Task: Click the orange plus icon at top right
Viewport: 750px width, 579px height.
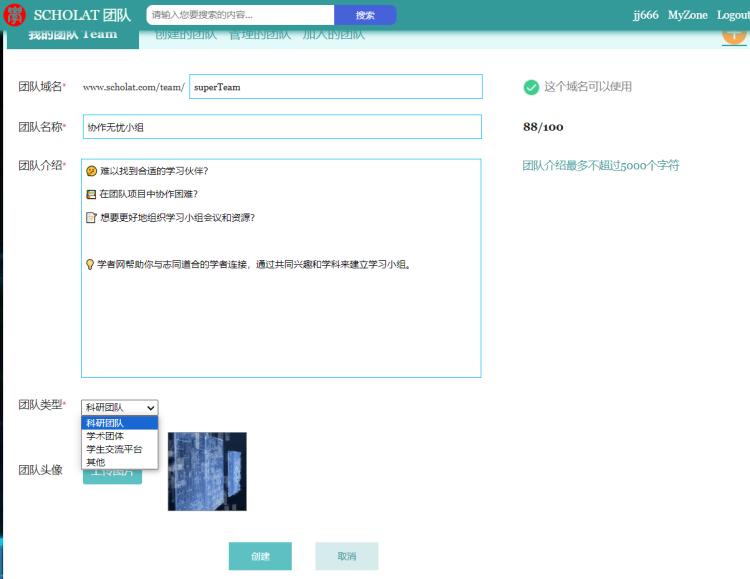Action: tap(734, 33)
